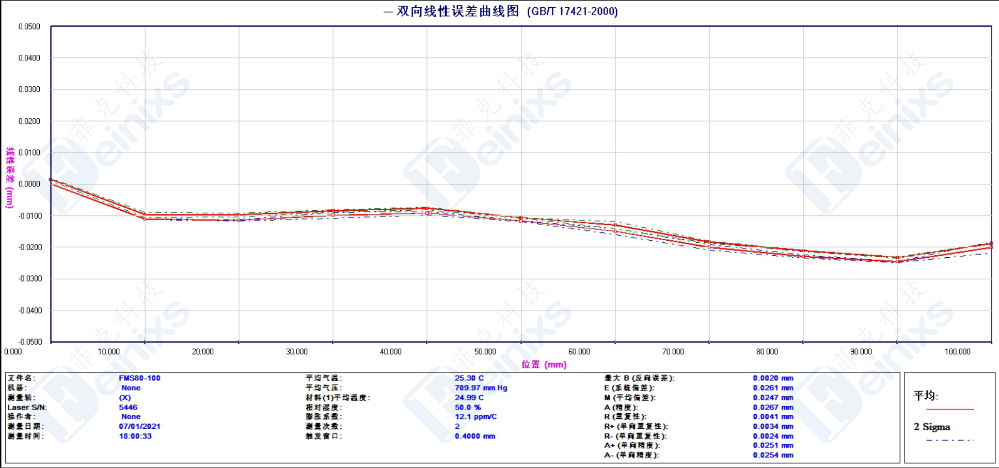
Task: Select the file name value FMS80-100
Action: point(139,378)
